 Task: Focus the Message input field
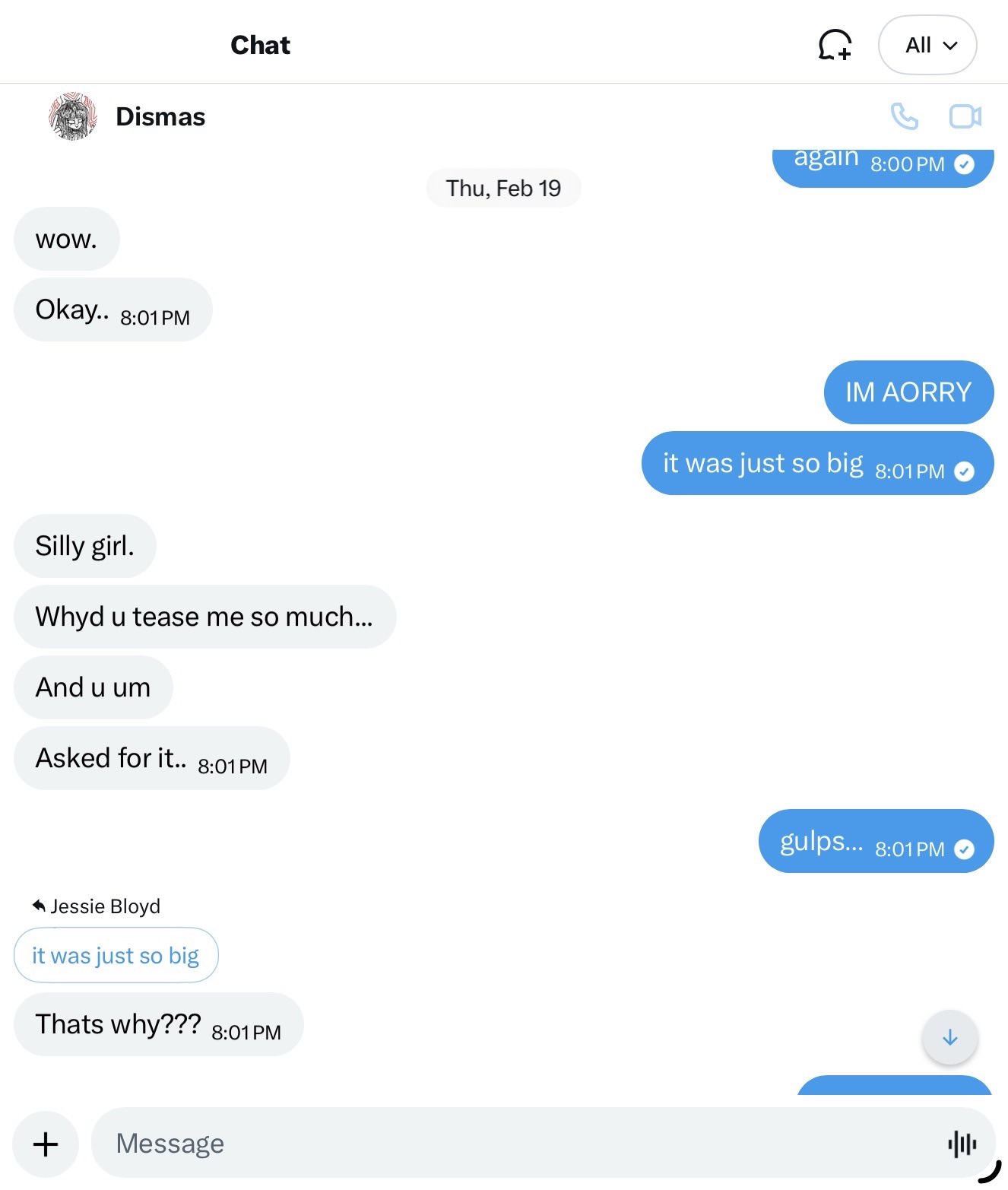517,1144
